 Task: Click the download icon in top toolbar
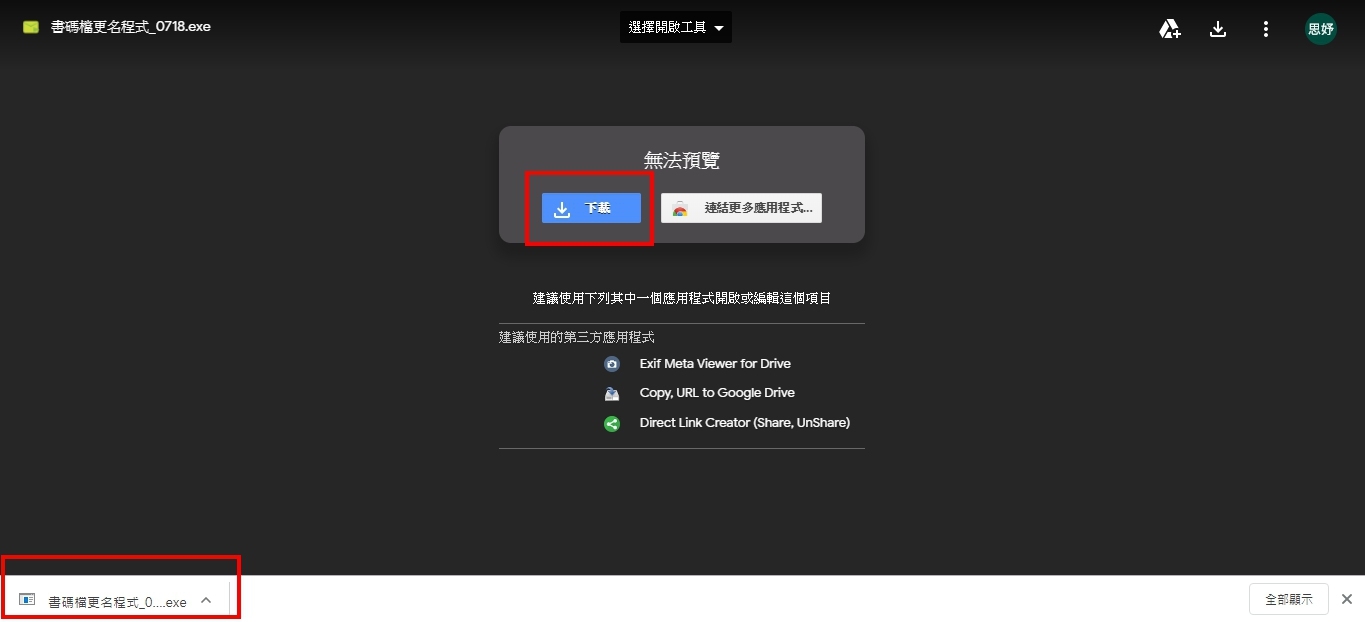click(1218, 29)
